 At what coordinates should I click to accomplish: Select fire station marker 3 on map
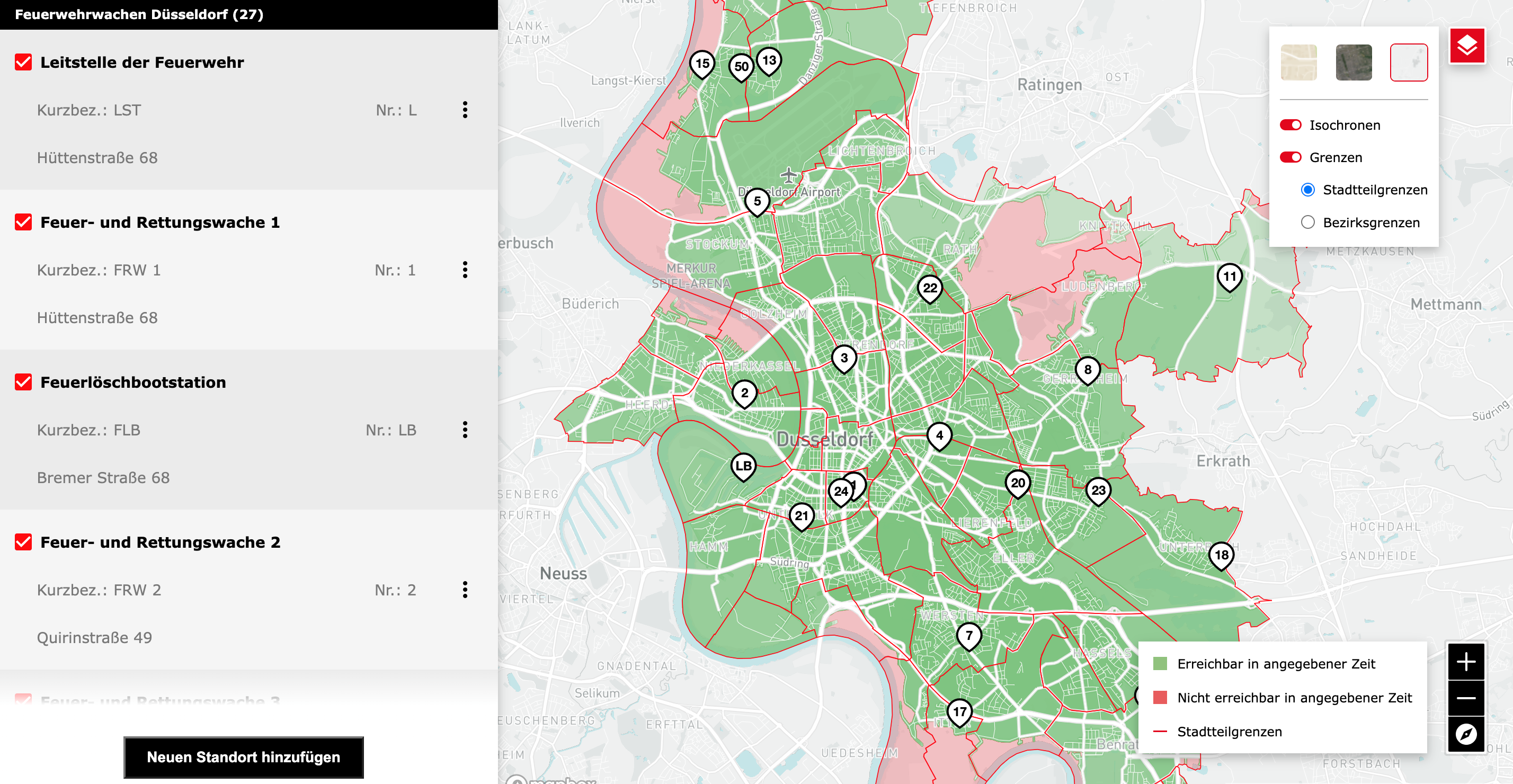(x=844, y=359)
